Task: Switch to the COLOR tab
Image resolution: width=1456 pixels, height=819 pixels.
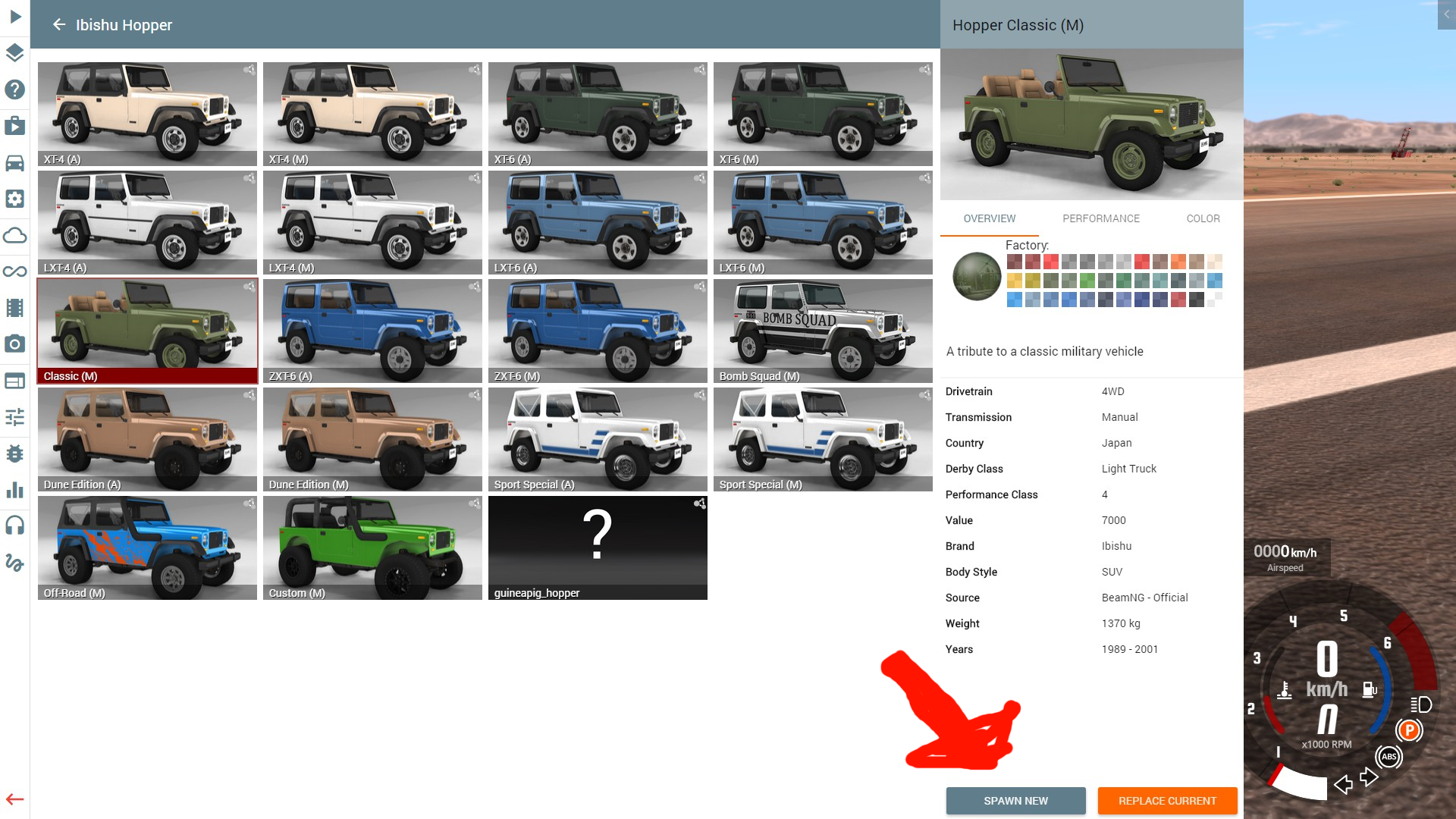Action: (x=1203, y=218)
